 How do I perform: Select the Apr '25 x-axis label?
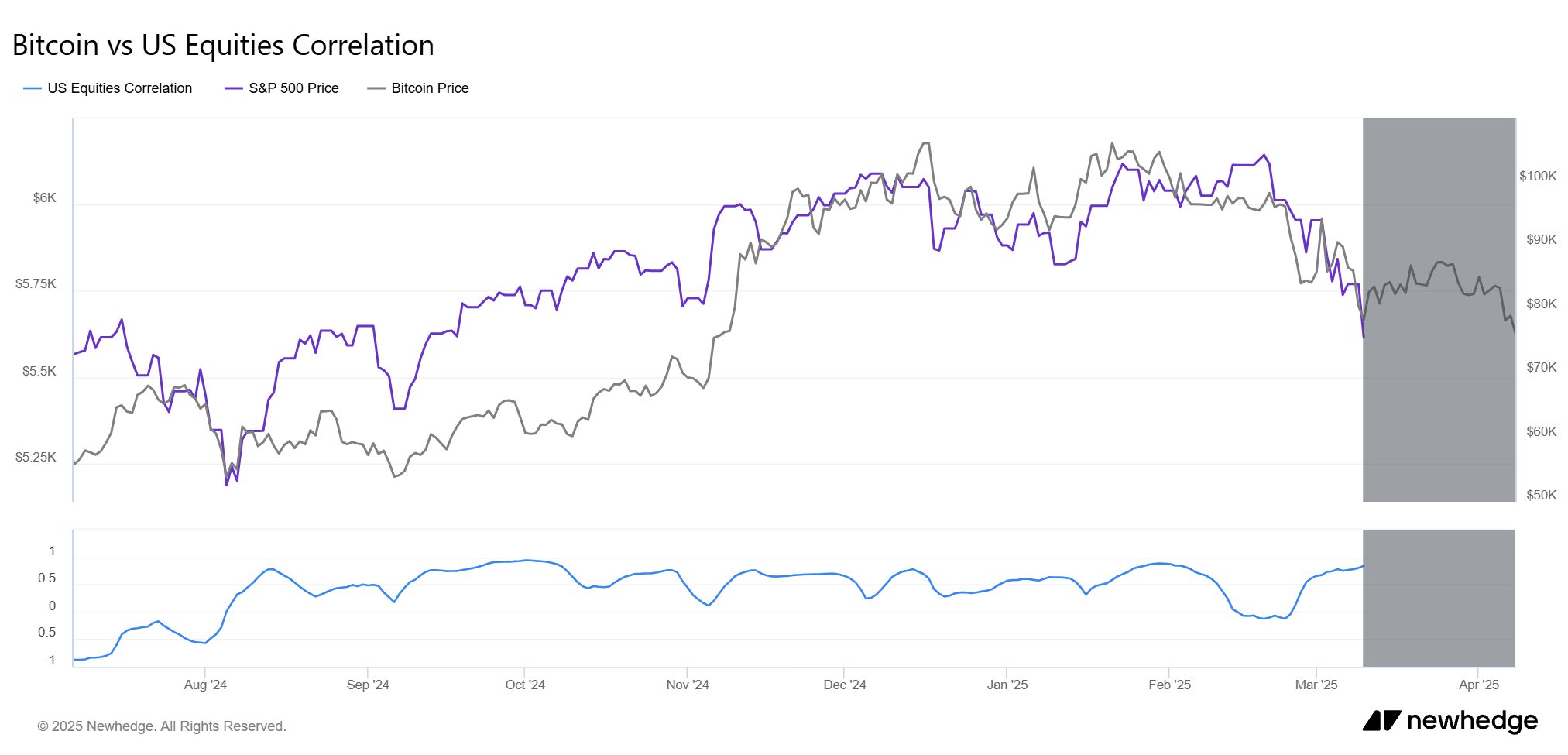1478,685
